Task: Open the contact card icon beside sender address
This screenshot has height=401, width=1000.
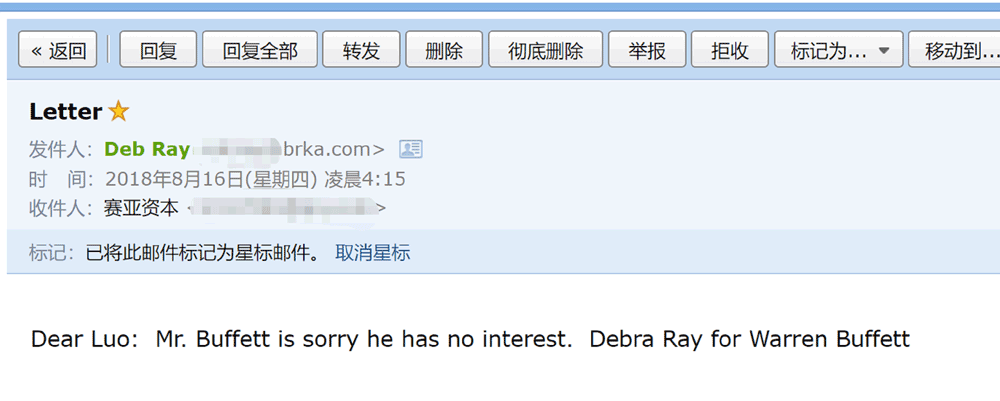Action: coord(411,149)
